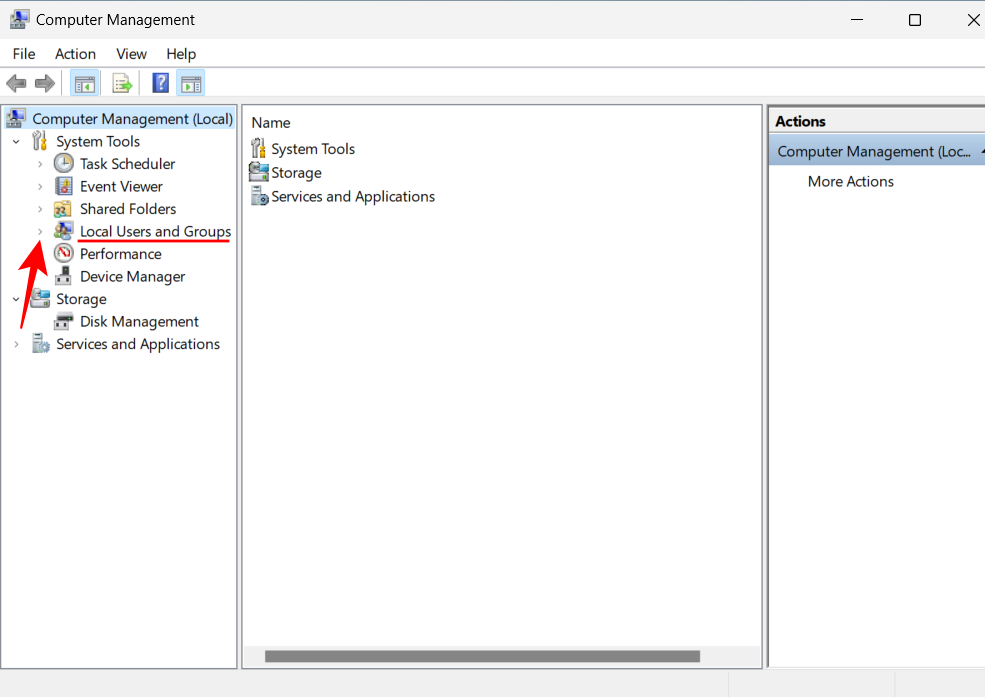985x697 pixels.
Task: Open Task Scheduler in System Tools
Action: click(124, 163)
